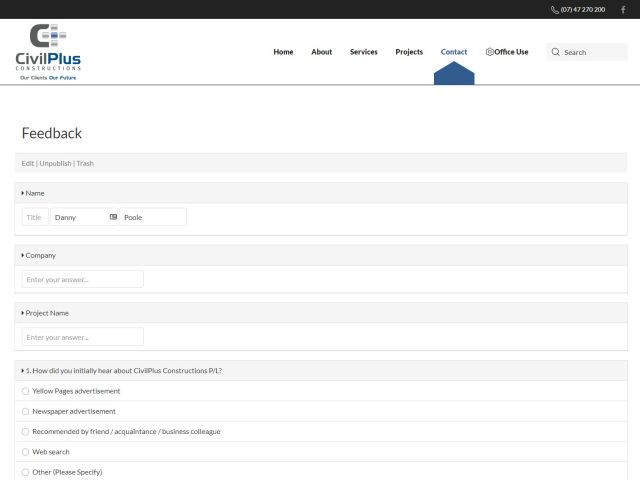The width and height of the screenshot is (640, 480).
Task: Open the Home menu item
Action: pyautogui.click(x=283, y=52)
